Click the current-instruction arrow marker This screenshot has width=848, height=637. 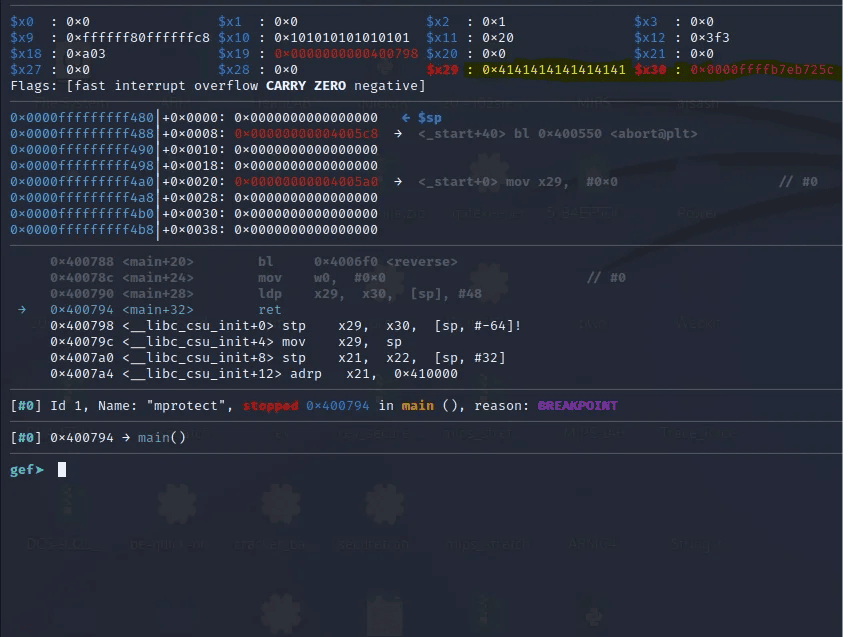click(22, 309)
